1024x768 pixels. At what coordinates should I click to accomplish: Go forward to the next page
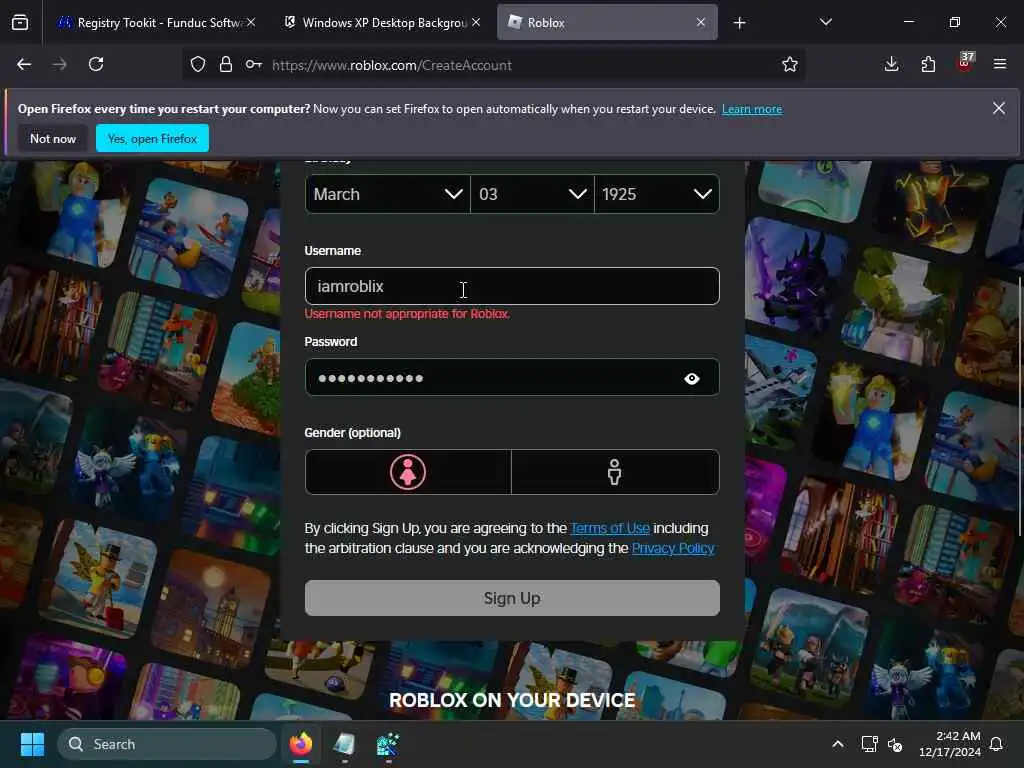[x=60, y=65]
